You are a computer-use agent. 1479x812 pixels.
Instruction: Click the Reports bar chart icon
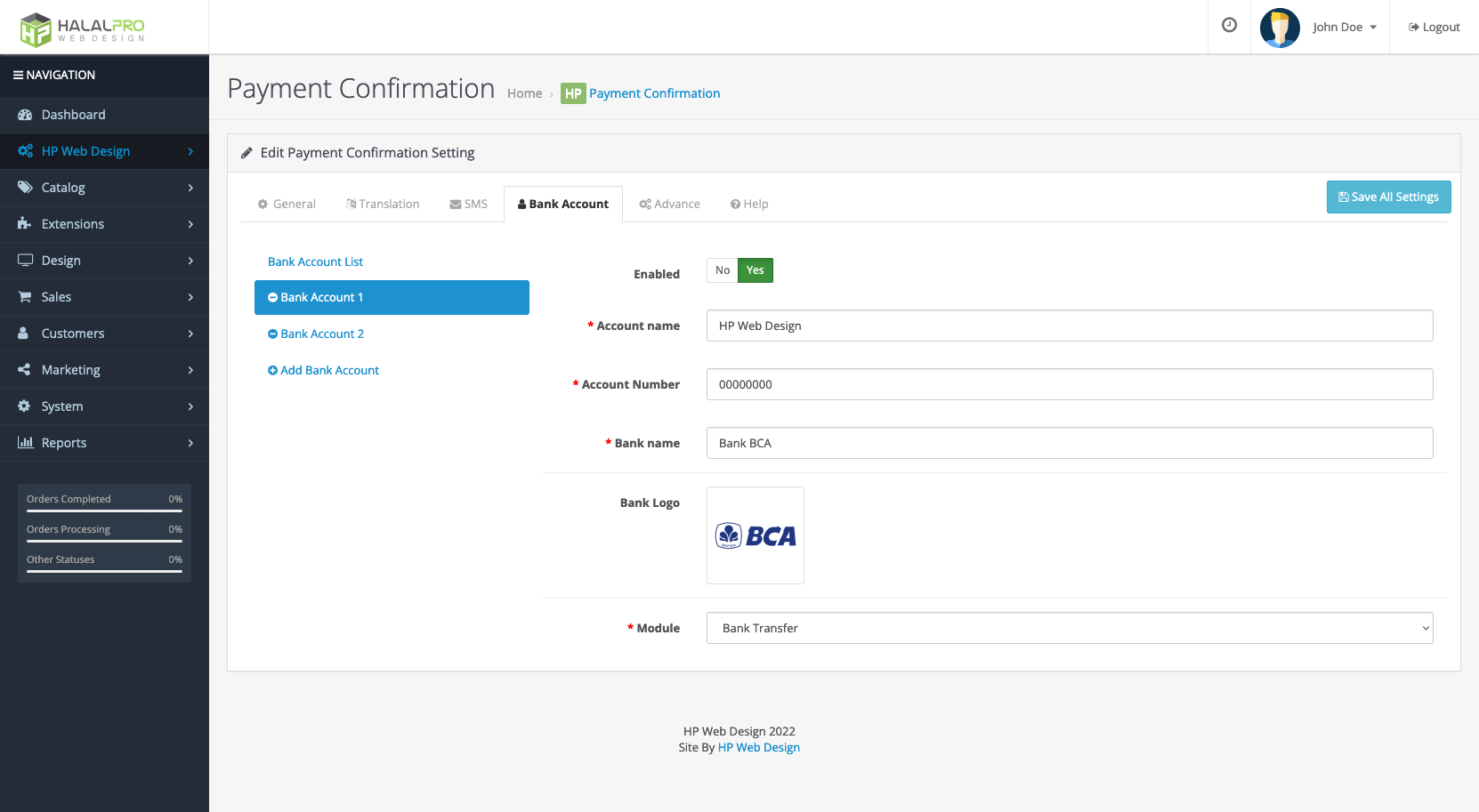(x=25, y=443)
